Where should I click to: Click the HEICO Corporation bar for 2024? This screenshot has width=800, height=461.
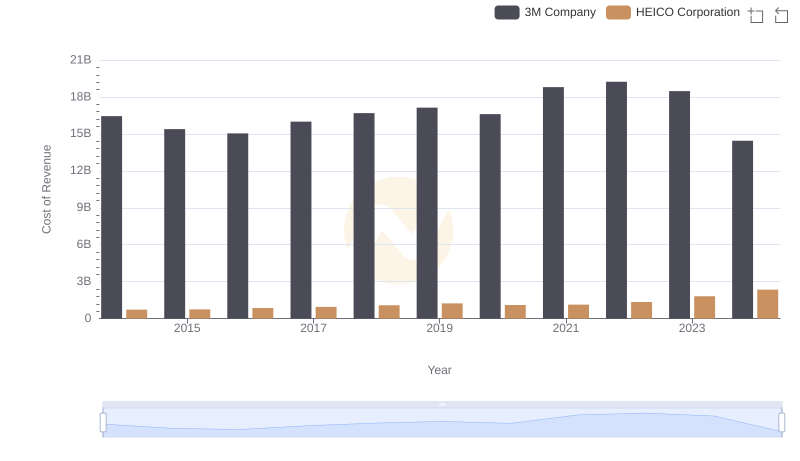pos(768,304)
